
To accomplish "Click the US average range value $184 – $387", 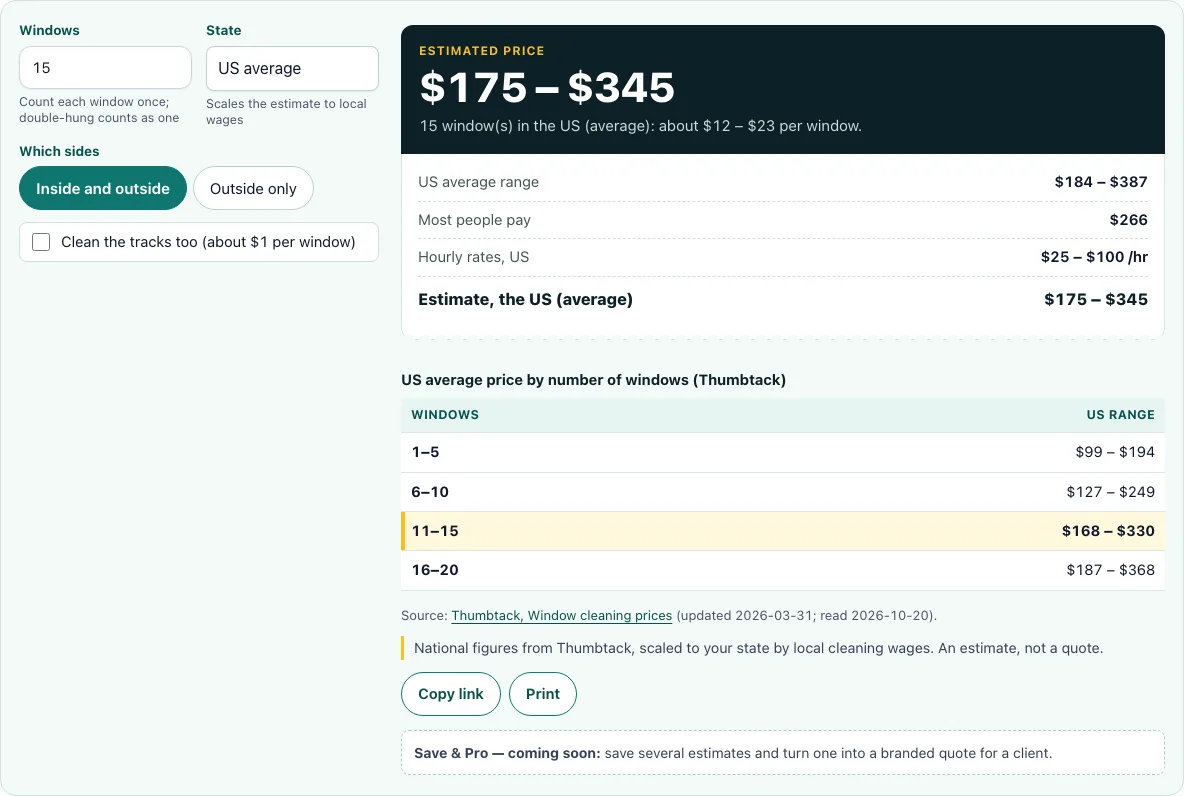I will pyautogui.click(x=1101, y=182).
